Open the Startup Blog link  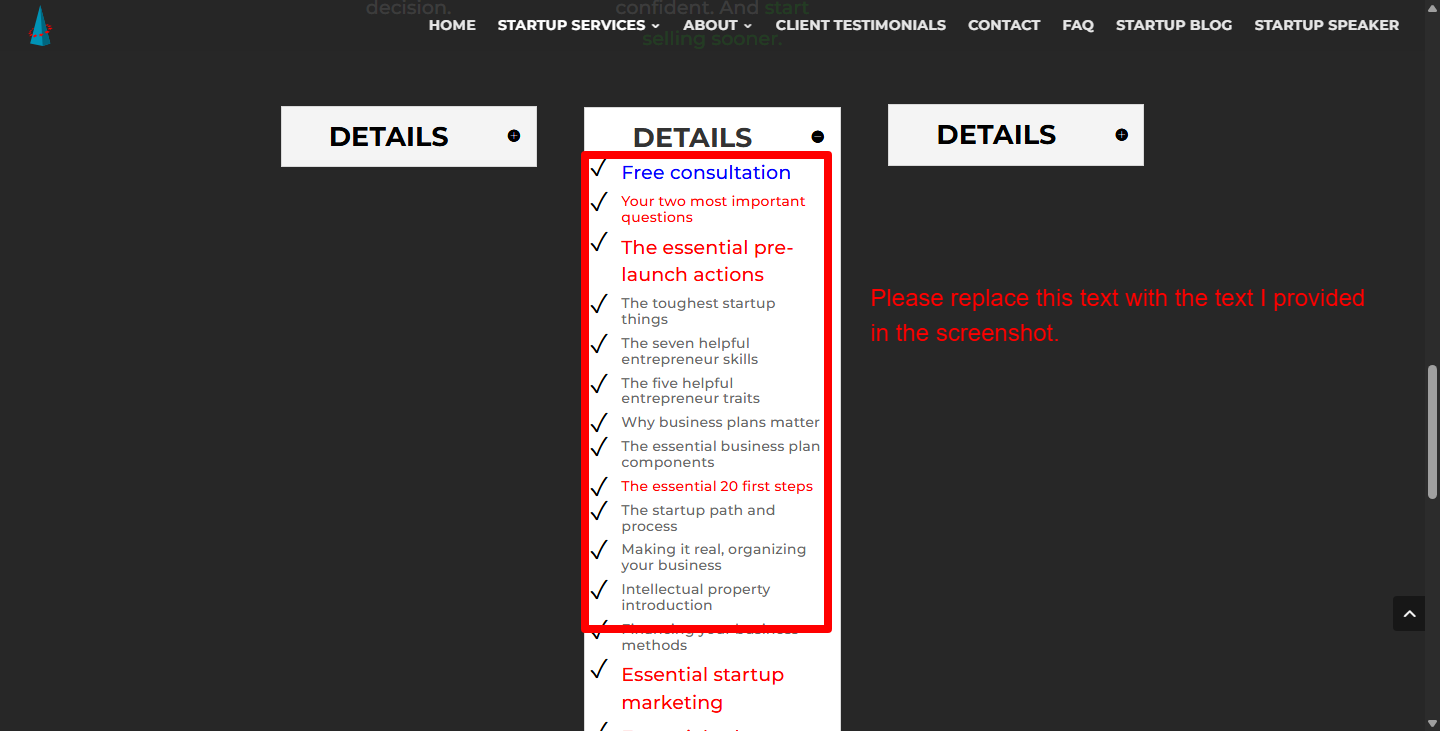1174,25
